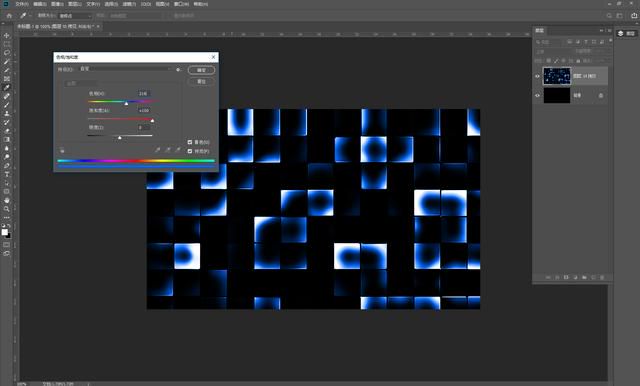
Task: Open the 图像 Image menu
Action: pyautogui.click(x=57, y=4)
